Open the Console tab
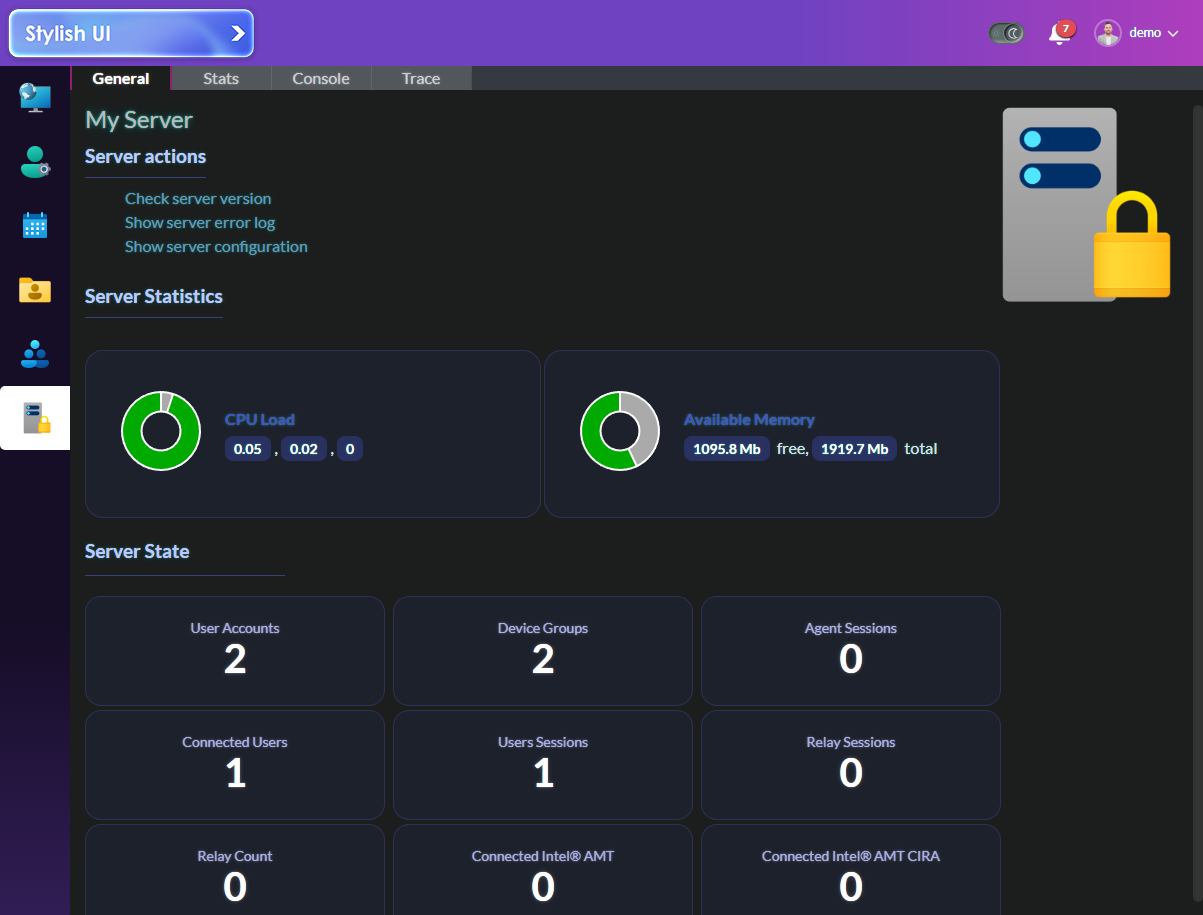This screenshot has height=915, width=1203. [320, 78]
